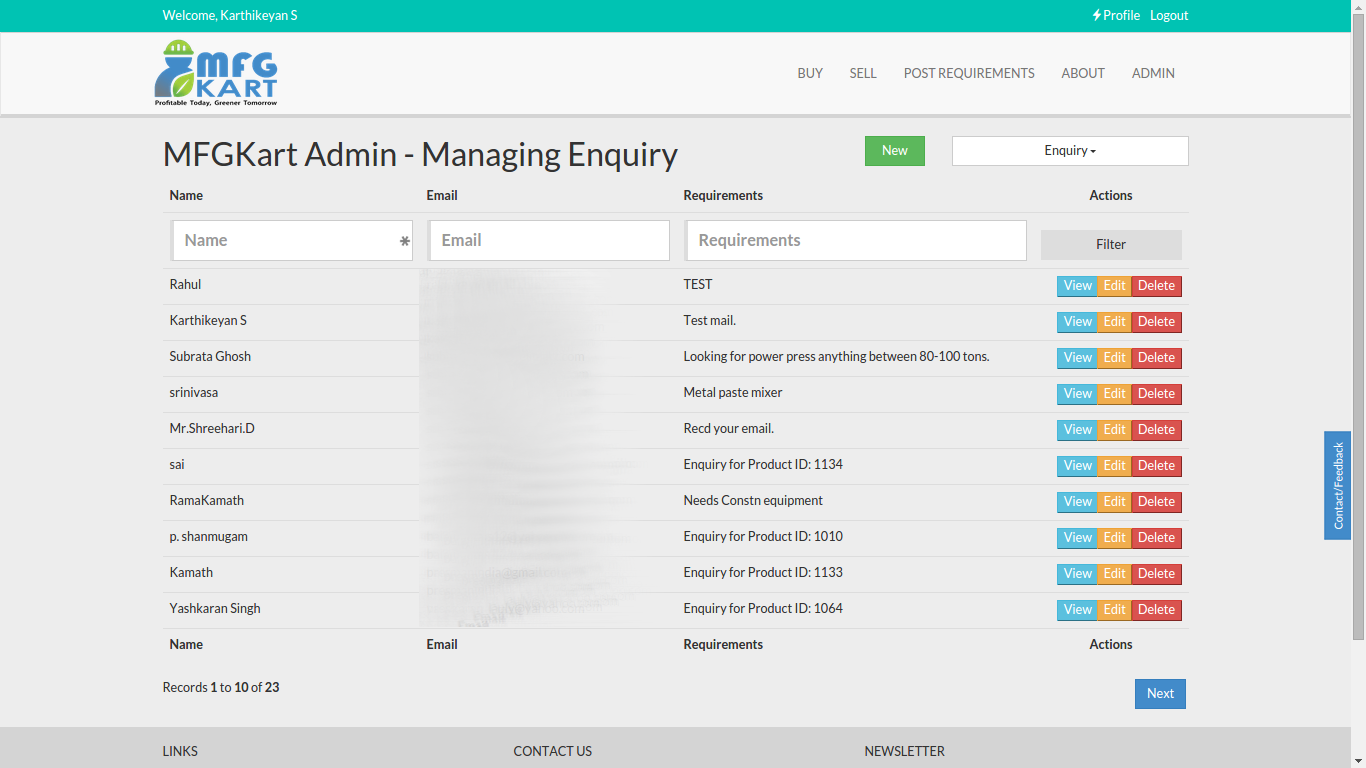This screenshot has height=768, width=1366.
Task: Log out via the Logout link
Action: click(x=1169, y=15)
